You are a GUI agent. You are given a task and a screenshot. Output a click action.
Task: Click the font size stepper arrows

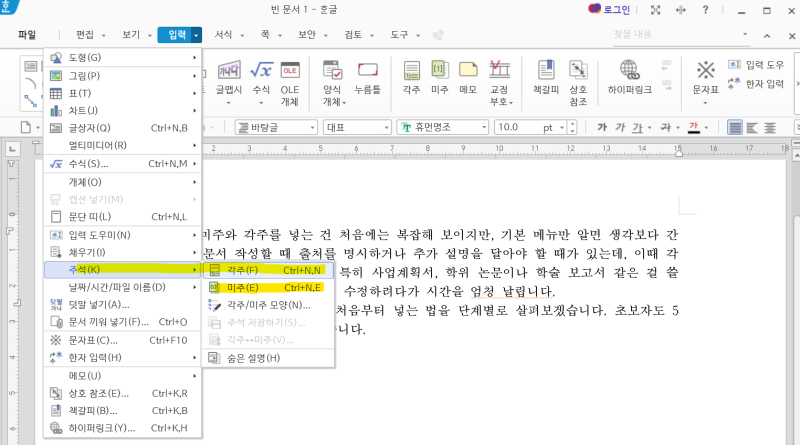[572, 127]
